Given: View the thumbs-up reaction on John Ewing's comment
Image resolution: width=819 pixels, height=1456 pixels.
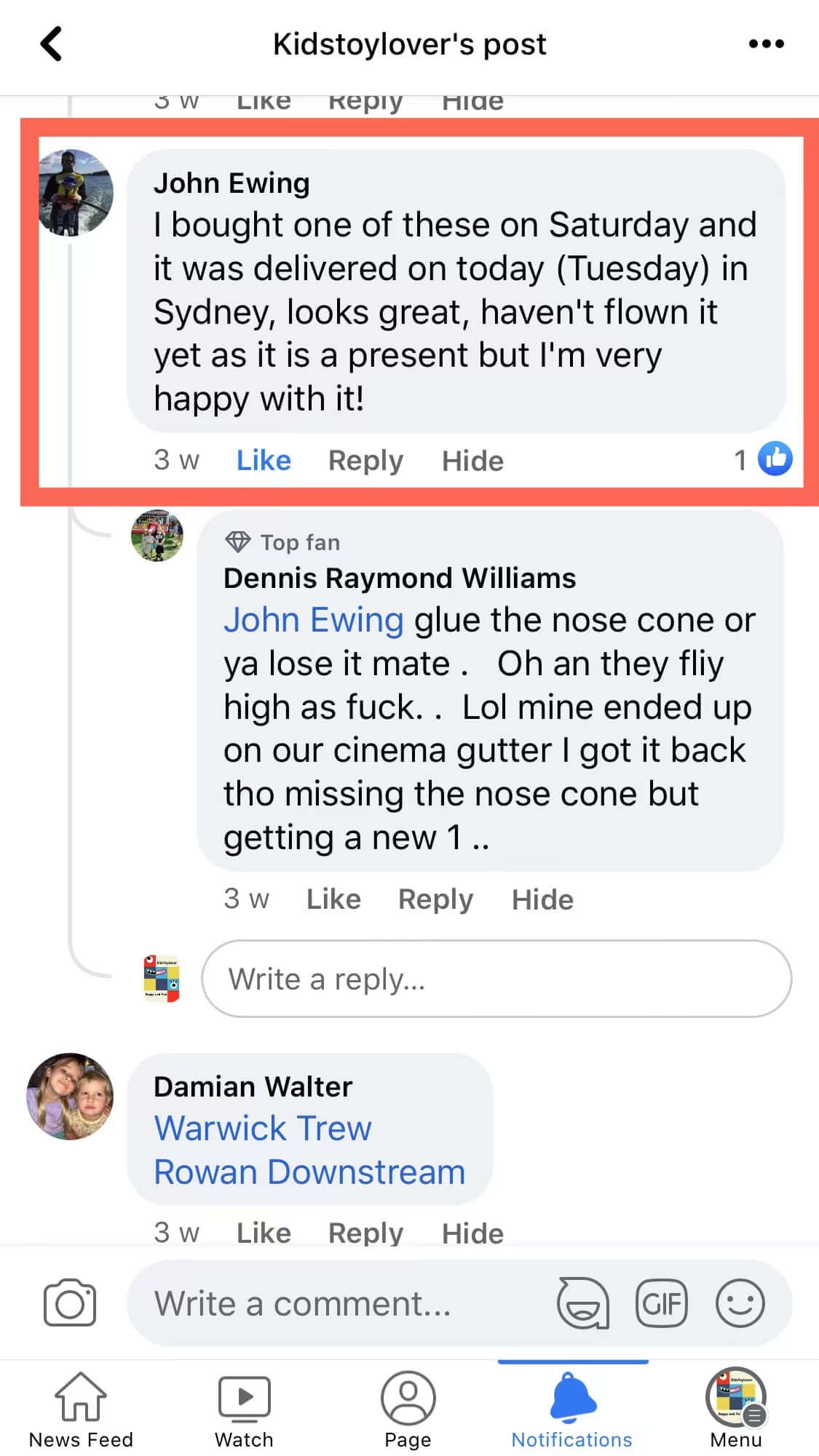Looking at the screenshot, I should pyautogui.click(x=775, y=459).
